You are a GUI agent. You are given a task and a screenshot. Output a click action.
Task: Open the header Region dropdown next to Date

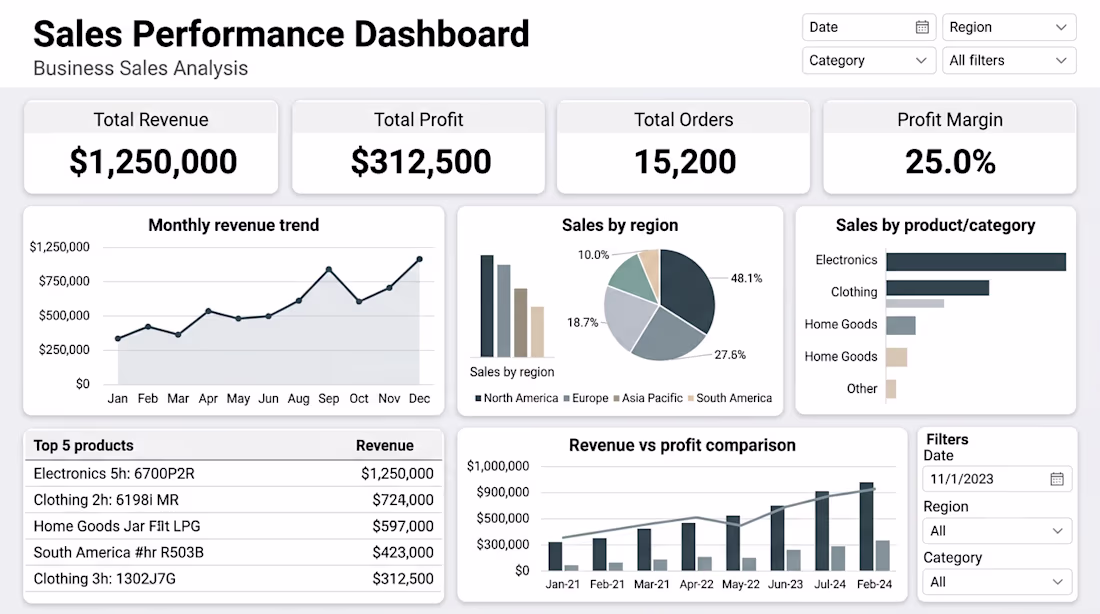(x=1009, y=27)
